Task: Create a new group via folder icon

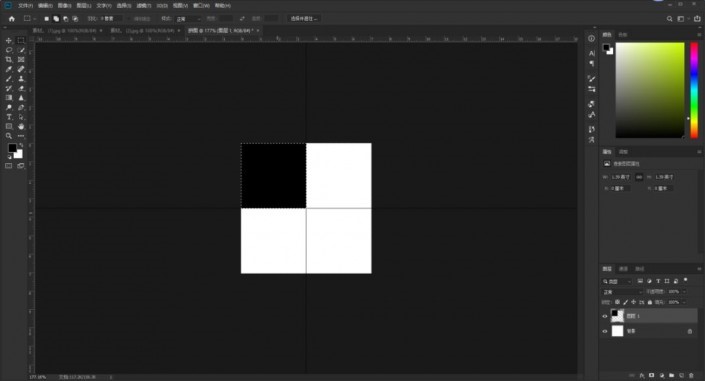Action: [x=672, y=375]
